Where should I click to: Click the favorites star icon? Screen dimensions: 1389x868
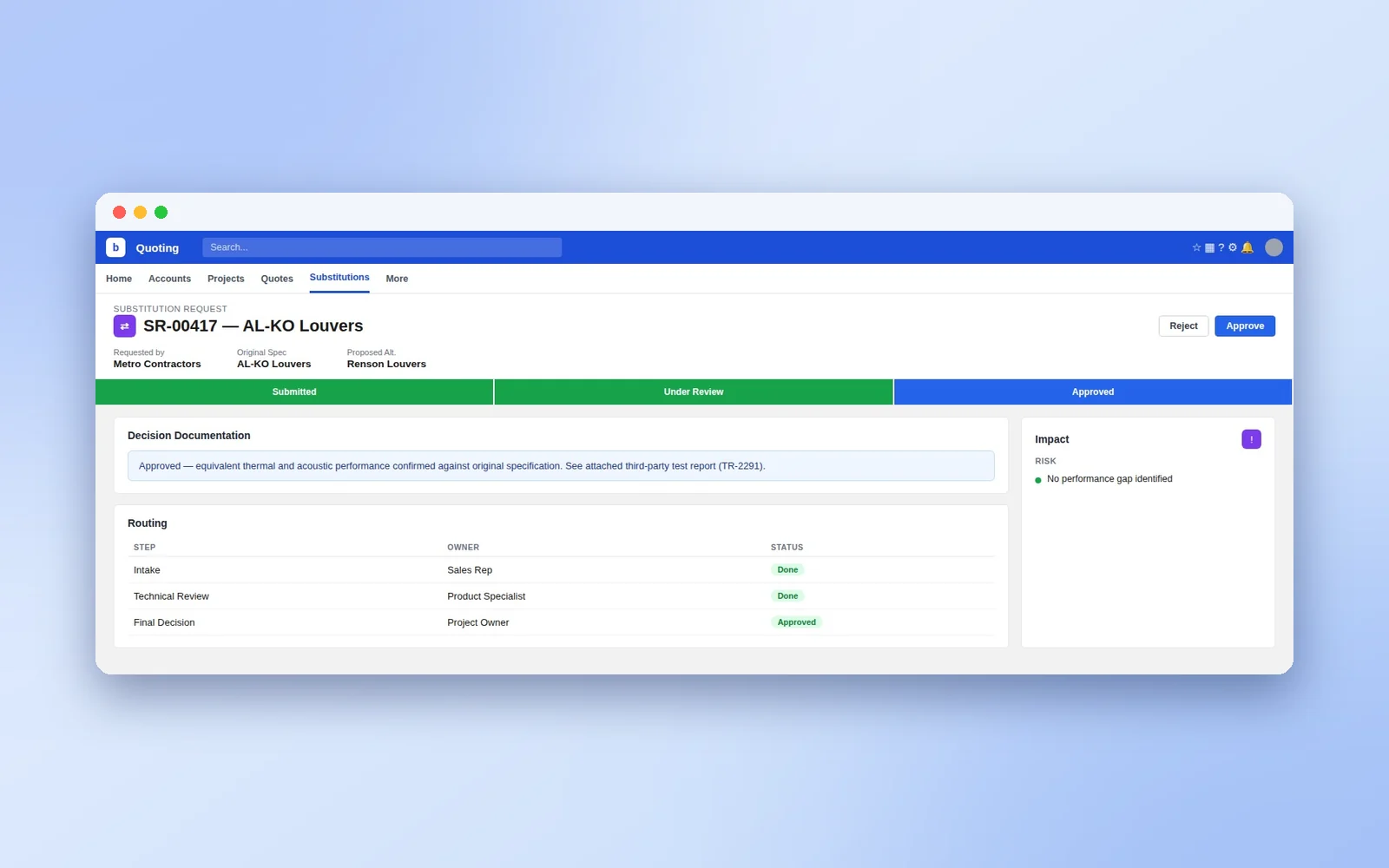(x=1196, y=247)
